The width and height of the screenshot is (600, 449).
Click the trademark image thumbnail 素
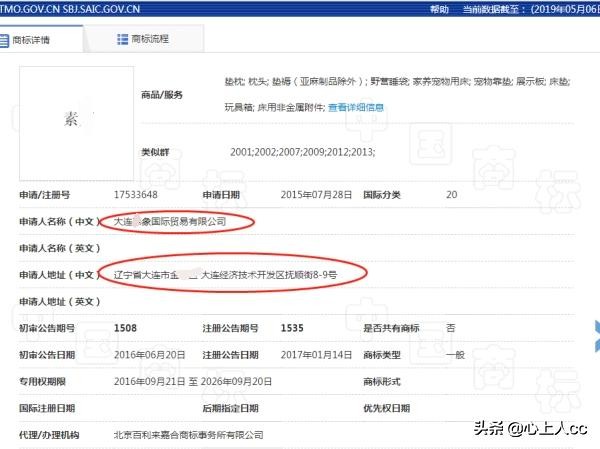pos(77,123)
